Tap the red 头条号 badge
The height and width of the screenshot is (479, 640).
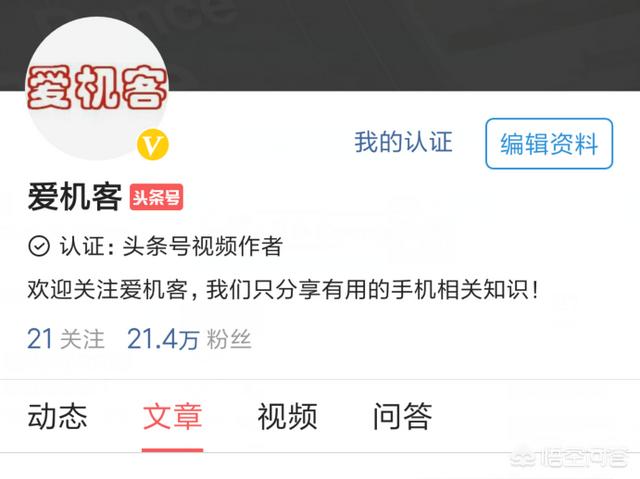pyautogui.click(x=156, y=197)
